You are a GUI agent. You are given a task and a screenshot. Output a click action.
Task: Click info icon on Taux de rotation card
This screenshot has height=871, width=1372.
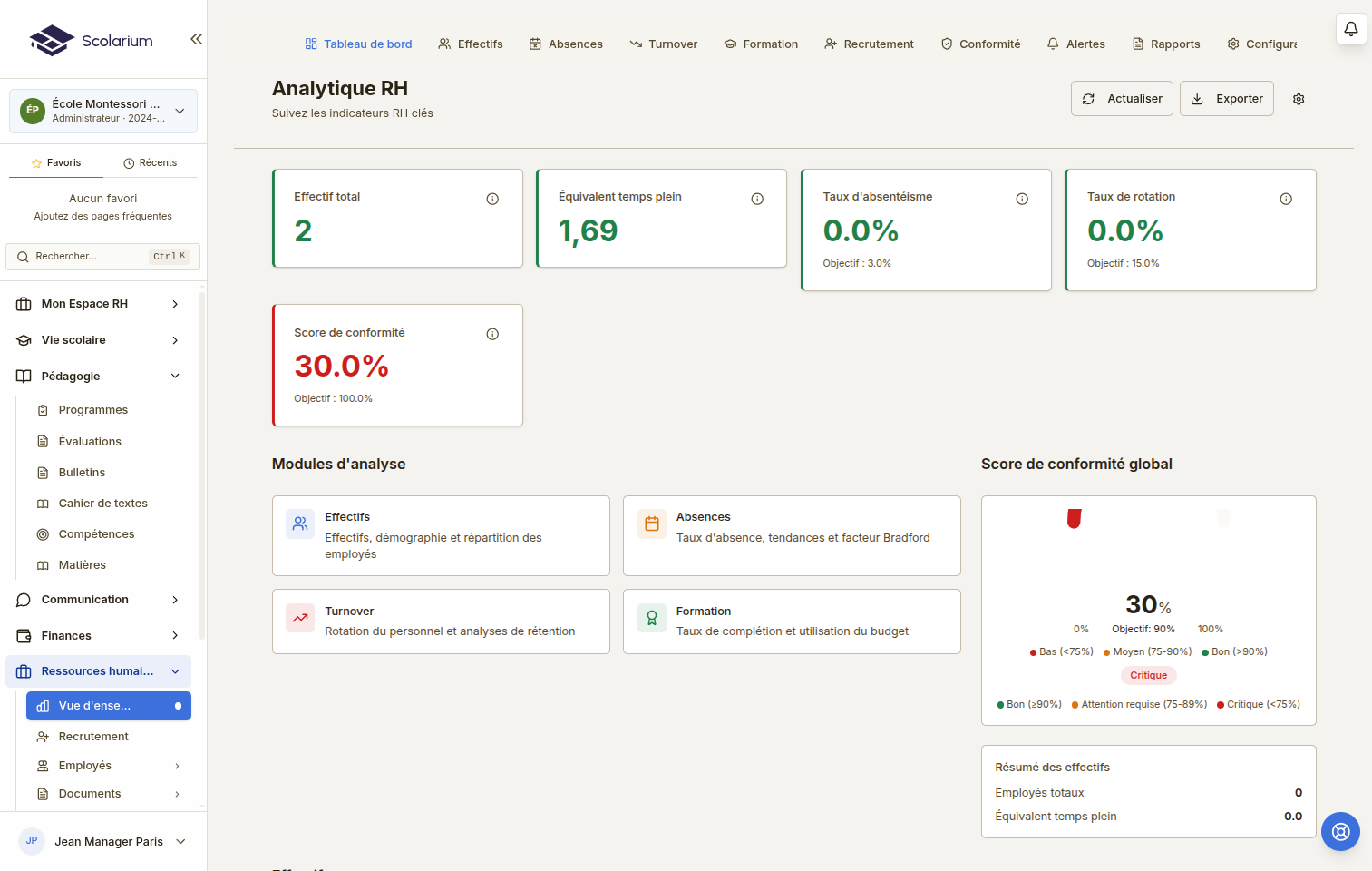click(1285, 199)
